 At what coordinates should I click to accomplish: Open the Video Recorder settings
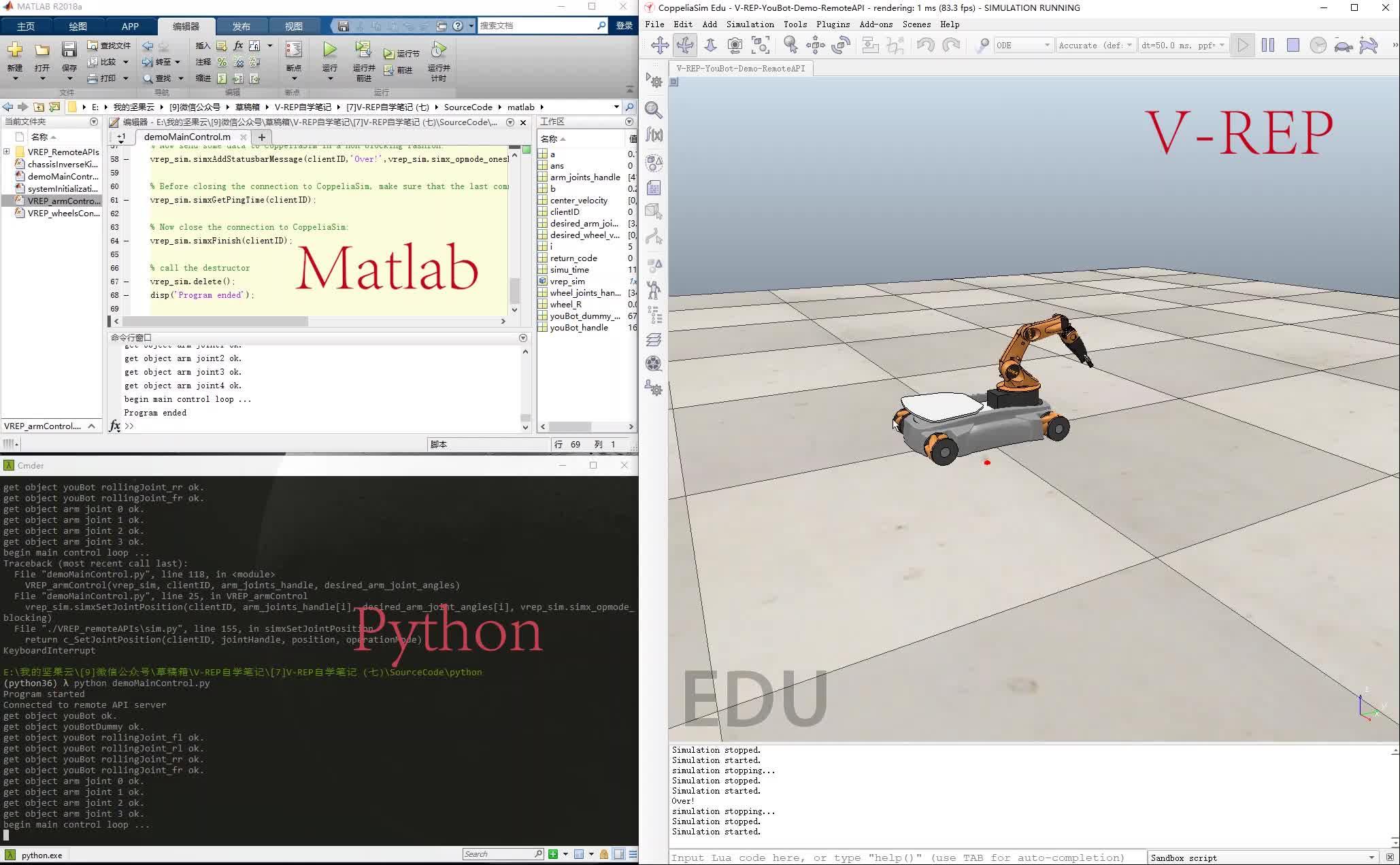[x=654, y=364]
